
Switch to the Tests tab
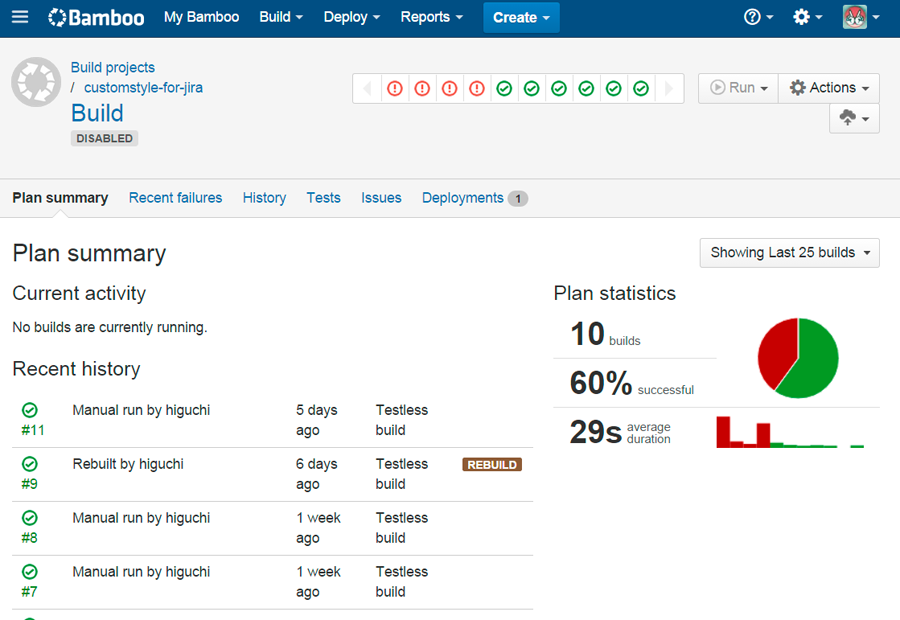point(323,198)
